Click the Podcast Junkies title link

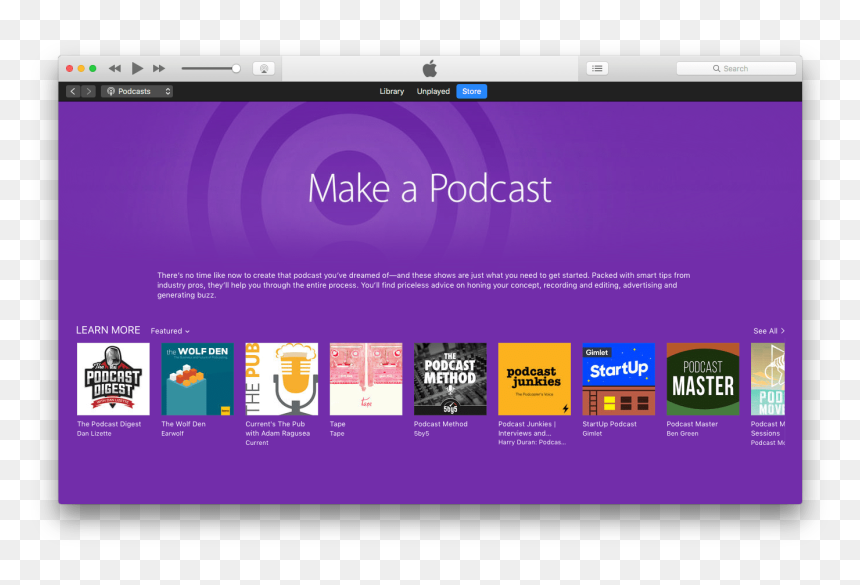[527, 429]
